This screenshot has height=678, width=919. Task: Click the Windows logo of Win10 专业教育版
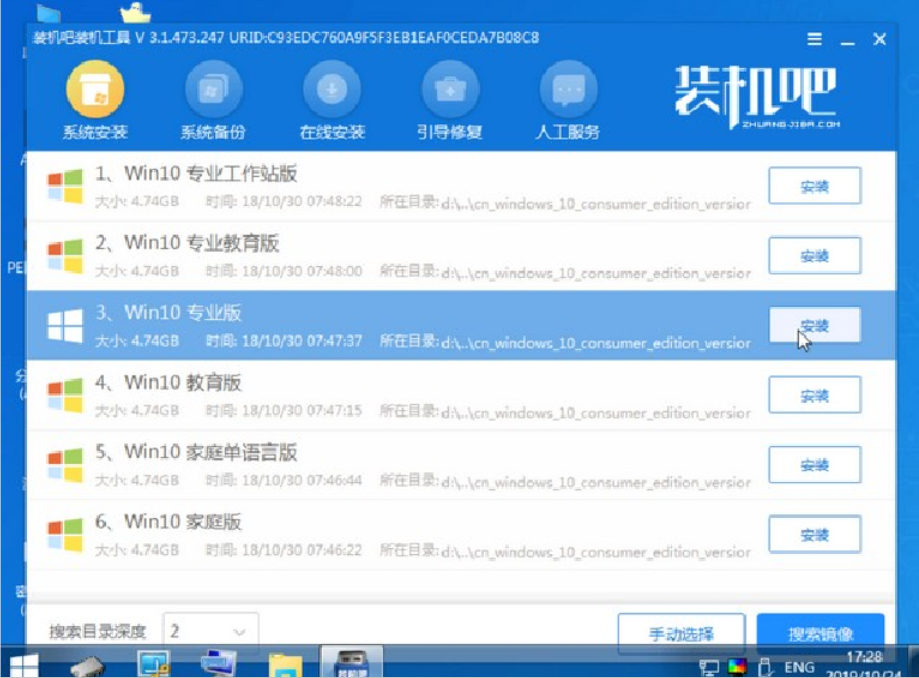(x=65, y=255)
